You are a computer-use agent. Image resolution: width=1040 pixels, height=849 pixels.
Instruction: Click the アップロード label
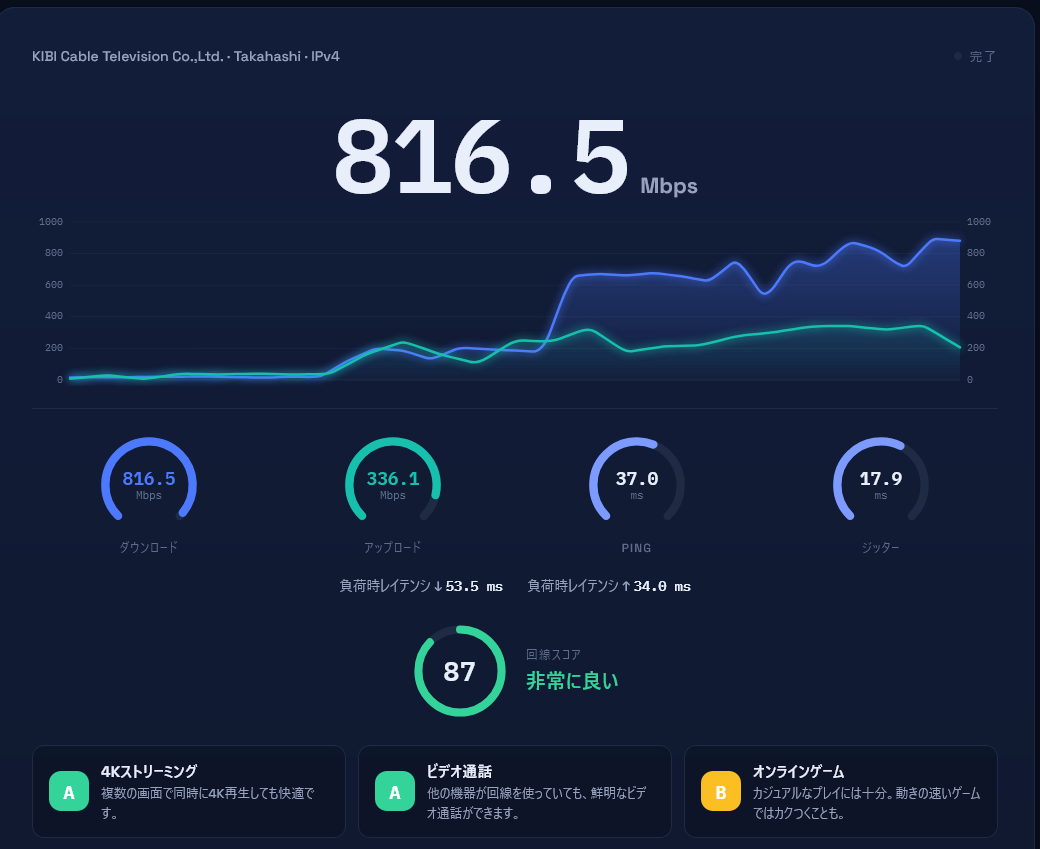coord(393,547)
